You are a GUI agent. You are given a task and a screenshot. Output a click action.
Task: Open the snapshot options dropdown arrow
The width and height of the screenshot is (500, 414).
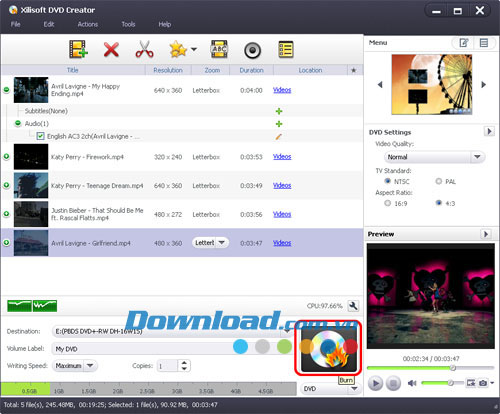point(492,383)
